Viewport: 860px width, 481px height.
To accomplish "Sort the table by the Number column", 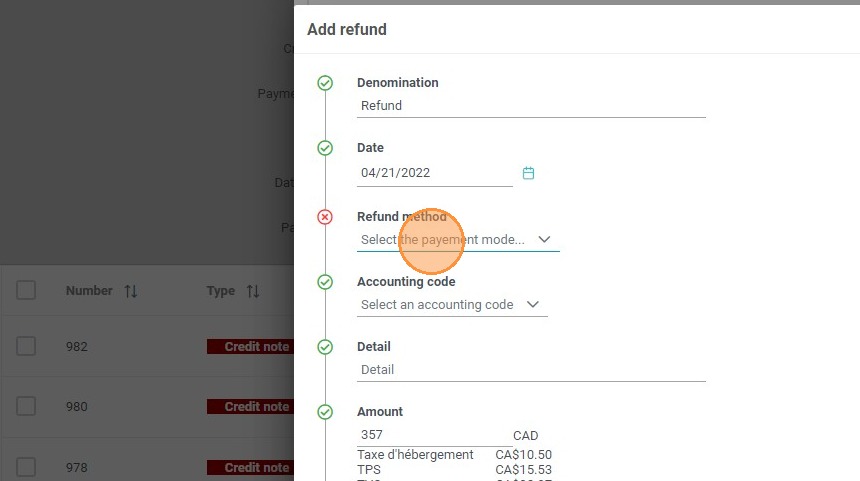I will [x=131, y=291].
